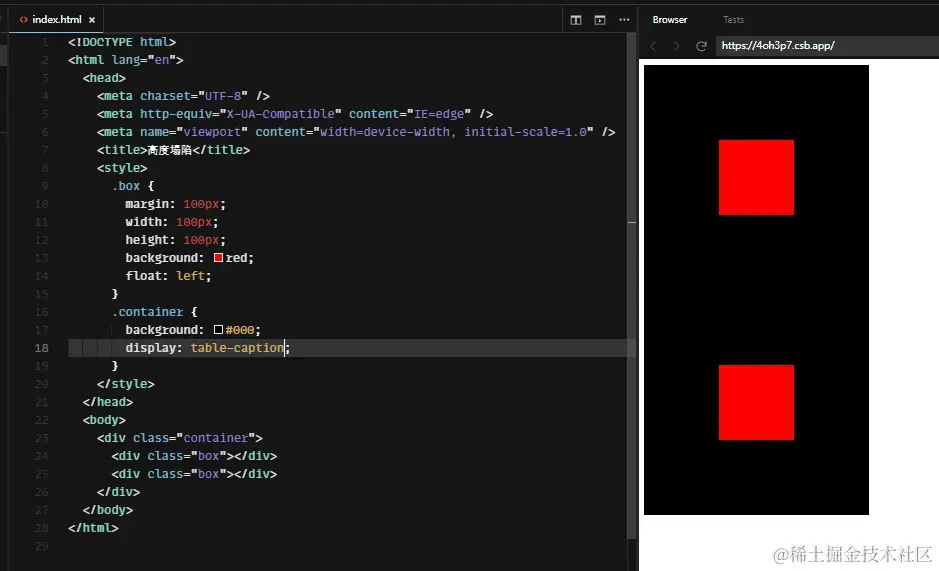This screenshot has width=939, height=571.
Task: Click the float: left declaration line
Action: pos(168,276)
